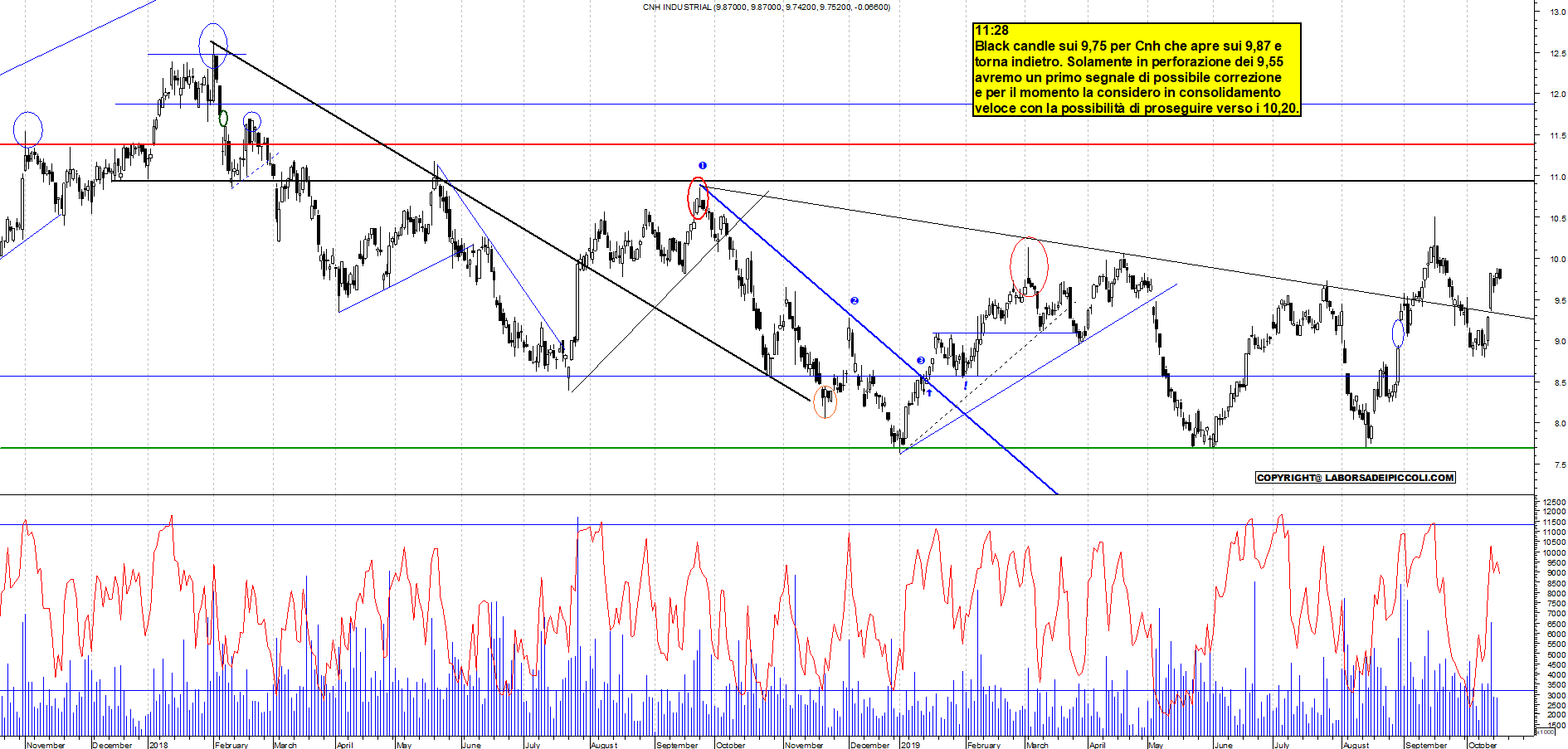The image size is (1568, 749).
Task: Click the blue wave marker numbered 3
Action: tap(921, 361)
